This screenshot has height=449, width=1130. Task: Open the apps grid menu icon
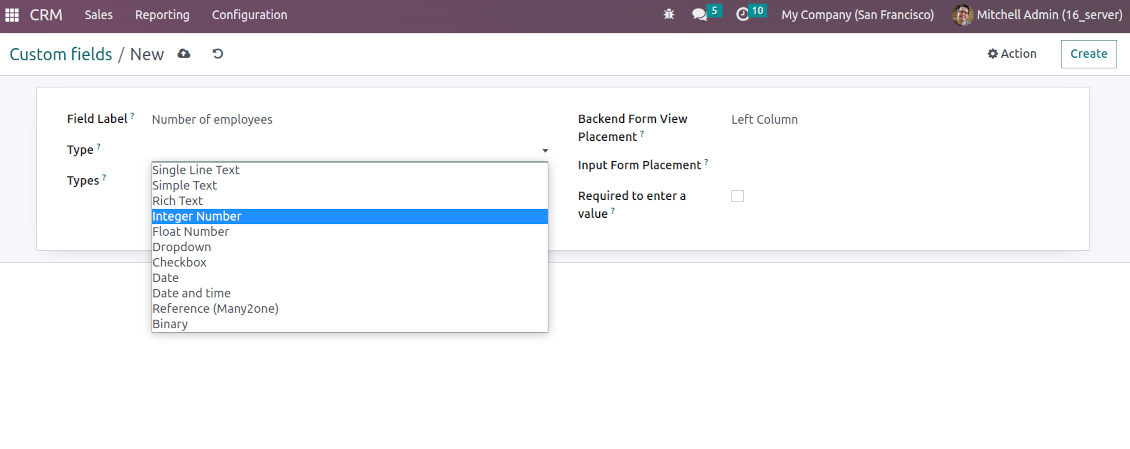tap(12, 15)
